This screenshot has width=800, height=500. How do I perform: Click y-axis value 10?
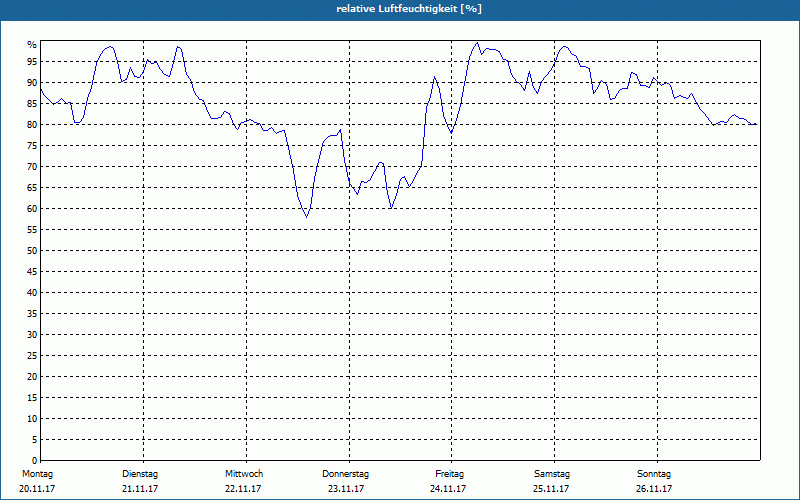pos(32,418)
